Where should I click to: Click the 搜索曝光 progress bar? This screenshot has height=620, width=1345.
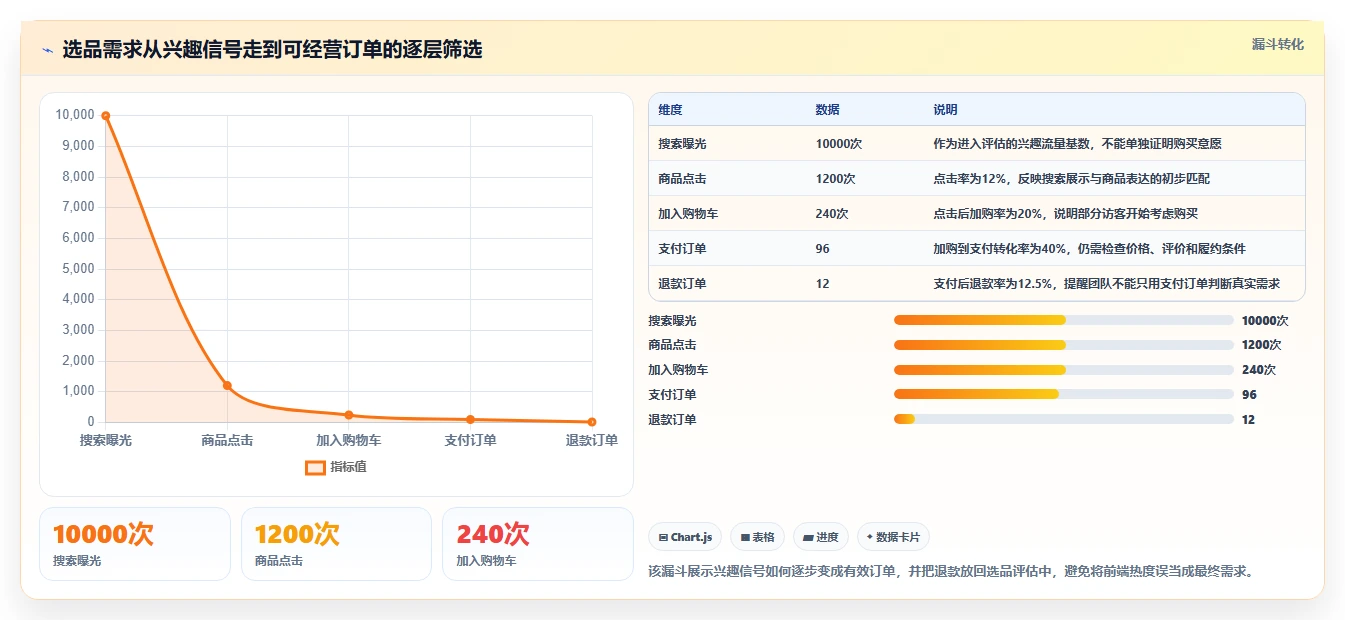pyautogui.click(x=1063, y=320)
